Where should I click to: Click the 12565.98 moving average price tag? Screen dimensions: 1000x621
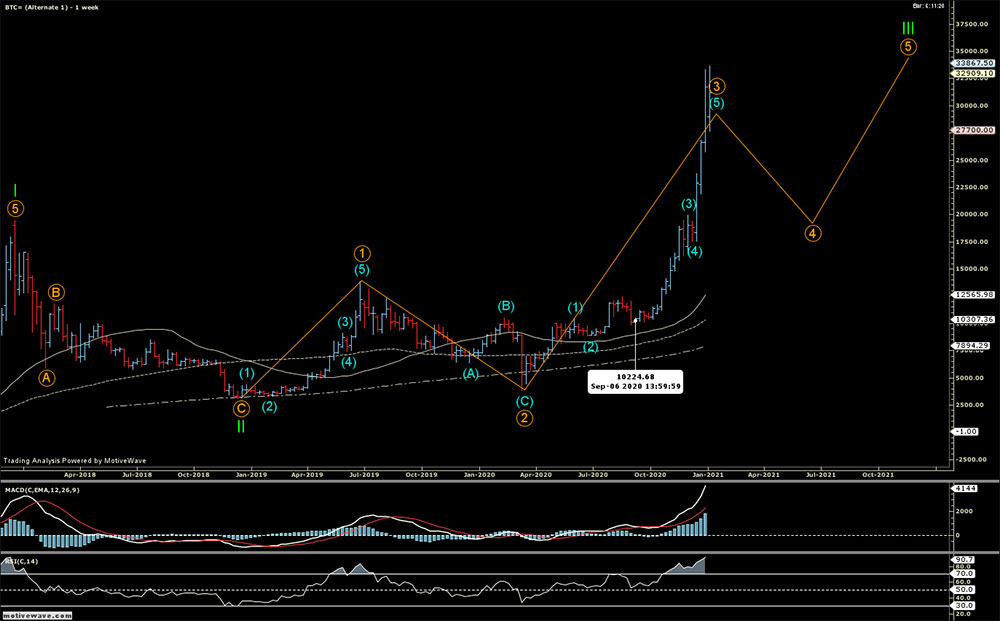[x=972, y=294]
